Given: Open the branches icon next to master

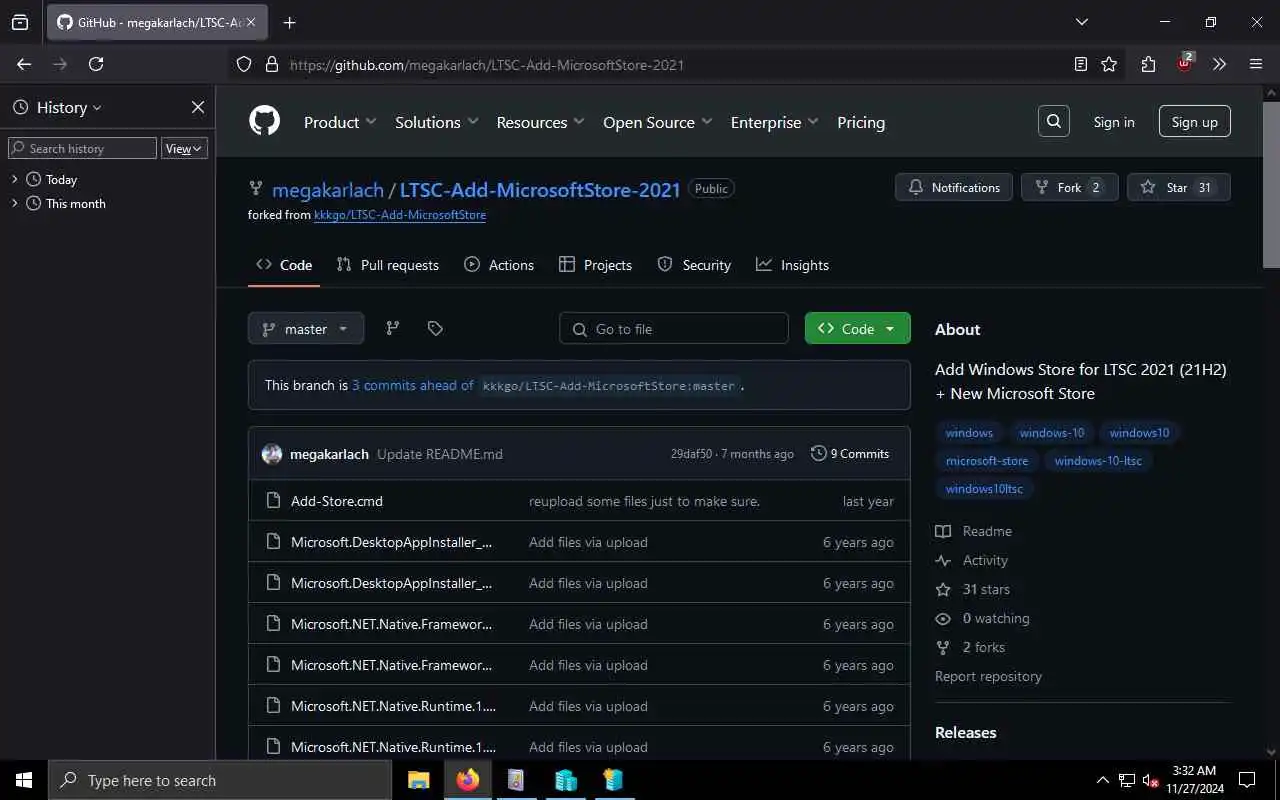Looking at the screenshot, I should (393, 328).
